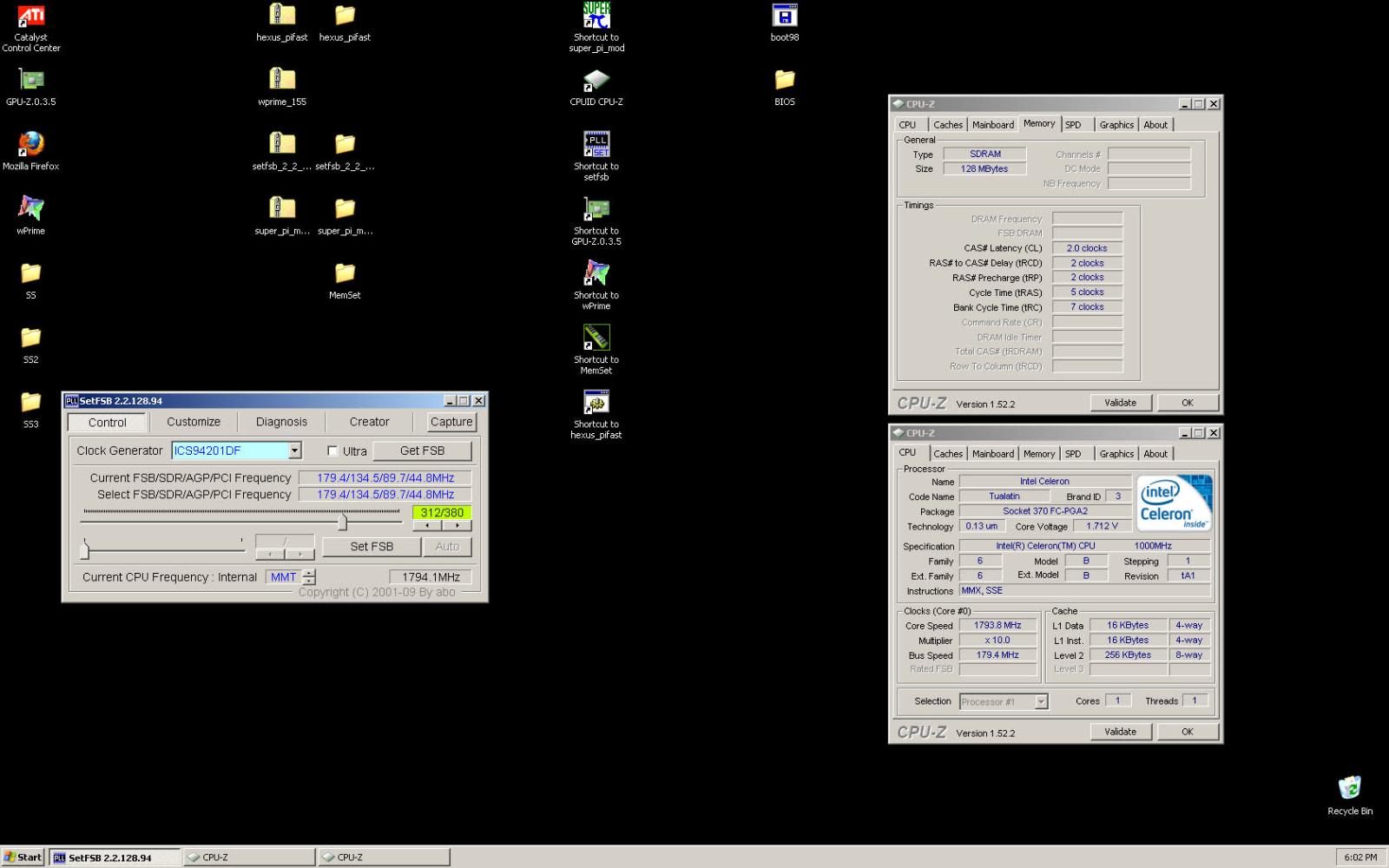Click OK in the lower CPU-Z window
1389x868 pixels.
1188,732
